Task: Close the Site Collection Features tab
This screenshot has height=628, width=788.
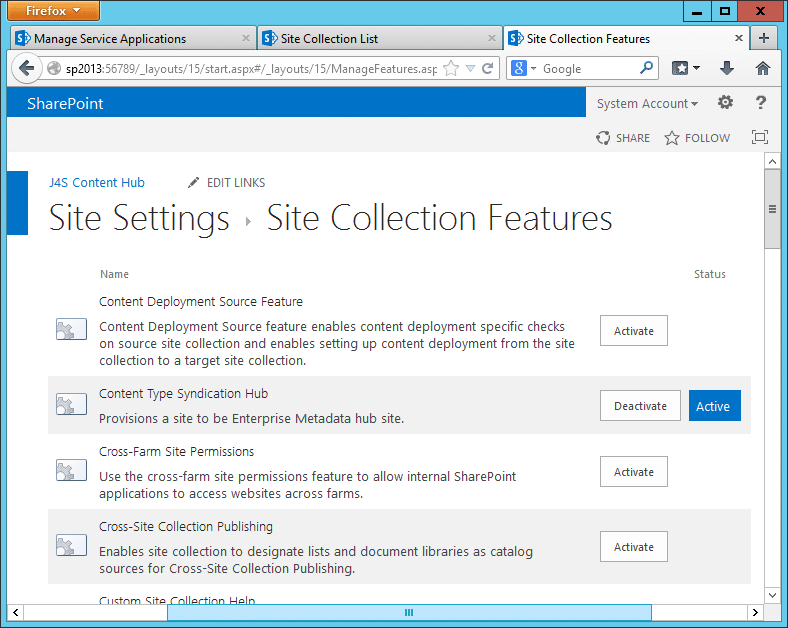Action: pos(739,38)
